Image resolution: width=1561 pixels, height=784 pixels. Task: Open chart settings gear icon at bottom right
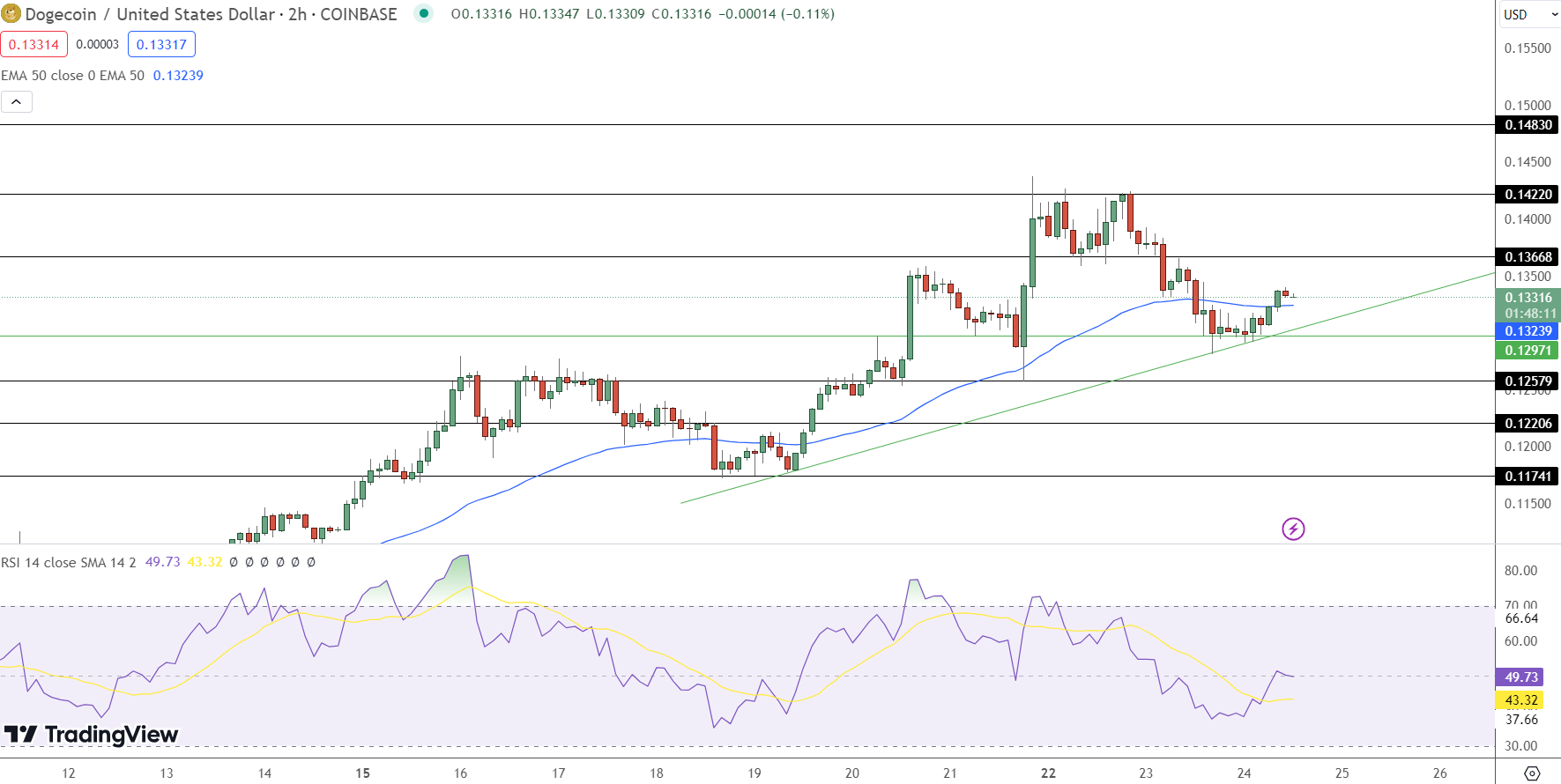[1532, 773]
